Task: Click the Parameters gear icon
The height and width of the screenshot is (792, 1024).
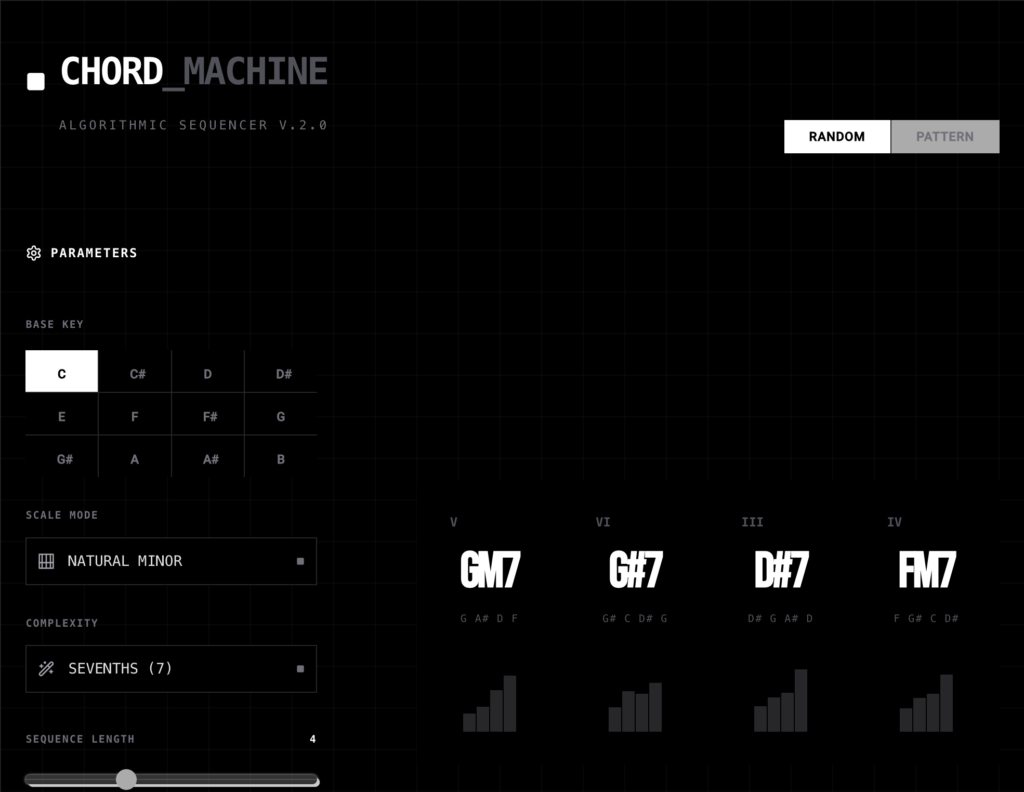Action: (34, 253)
